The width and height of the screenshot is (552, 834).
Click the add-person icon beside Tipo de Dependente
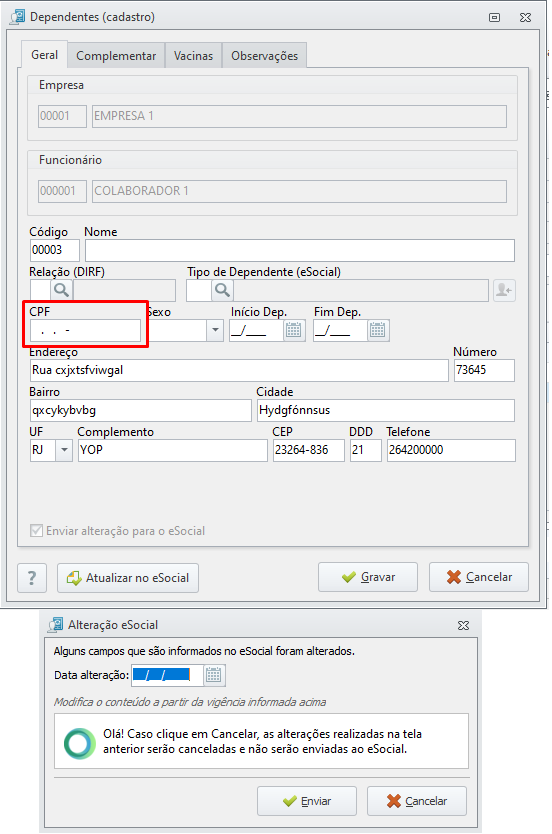[504, 290]
